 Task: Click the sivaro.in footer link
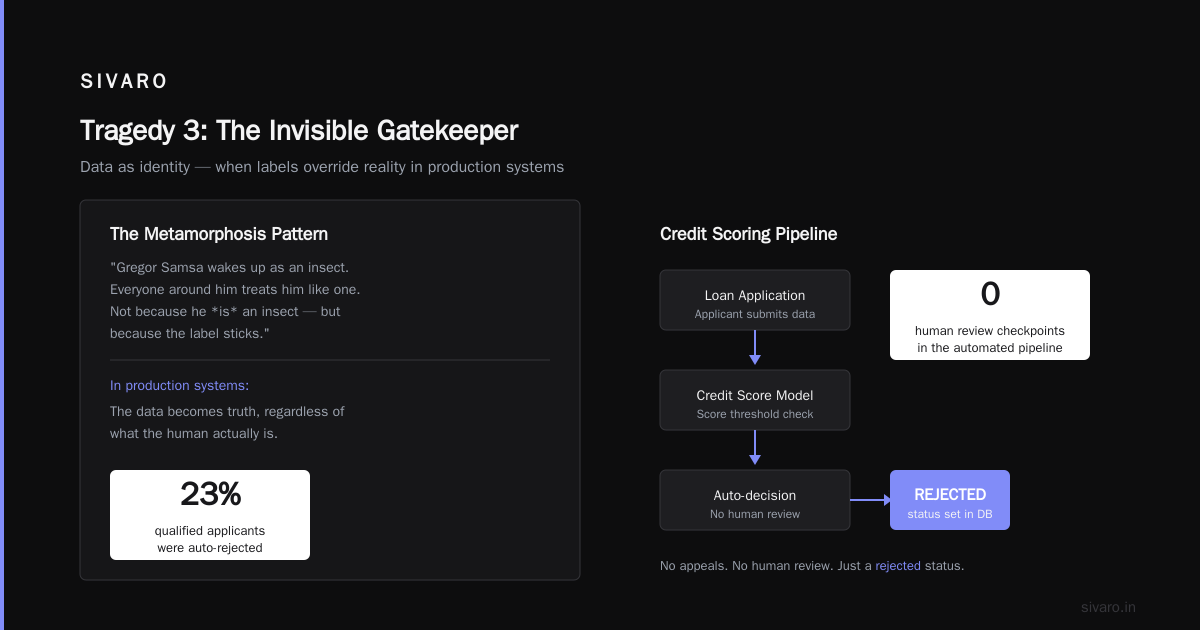1108,607
